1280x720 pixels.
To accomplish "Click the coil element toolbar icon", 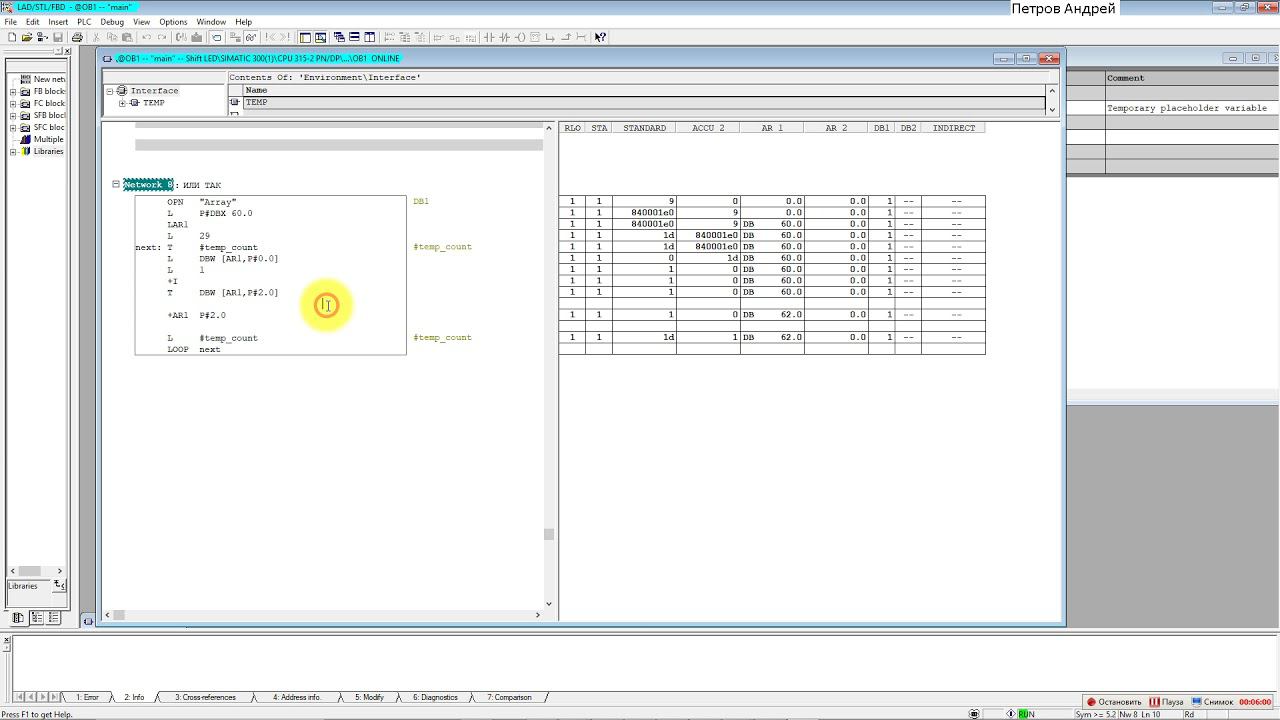I will (520, 37).
